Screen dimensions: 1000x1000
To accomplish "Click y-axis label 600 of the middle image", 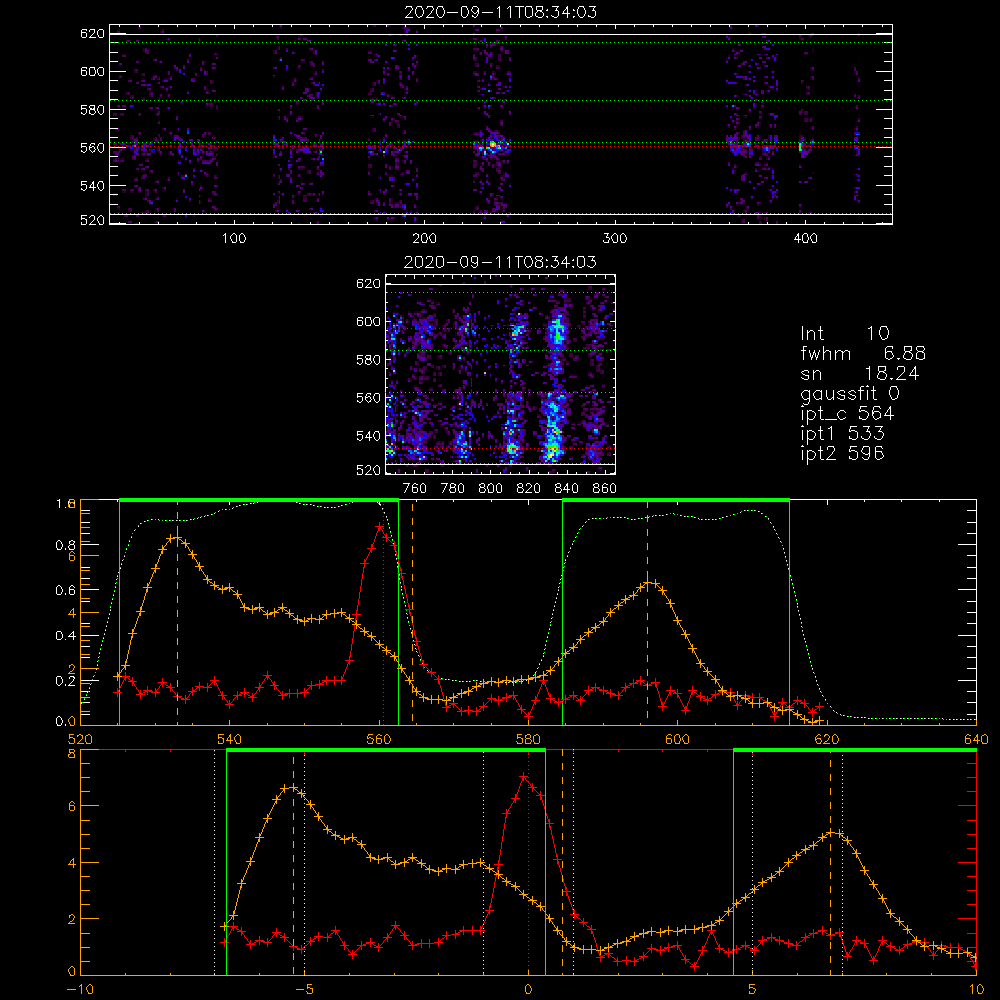I will (369, 321).
